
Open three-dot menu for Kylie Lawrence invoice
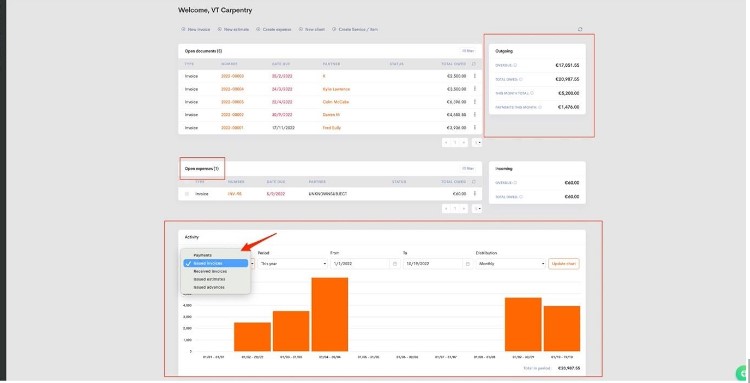coord(474,89)
